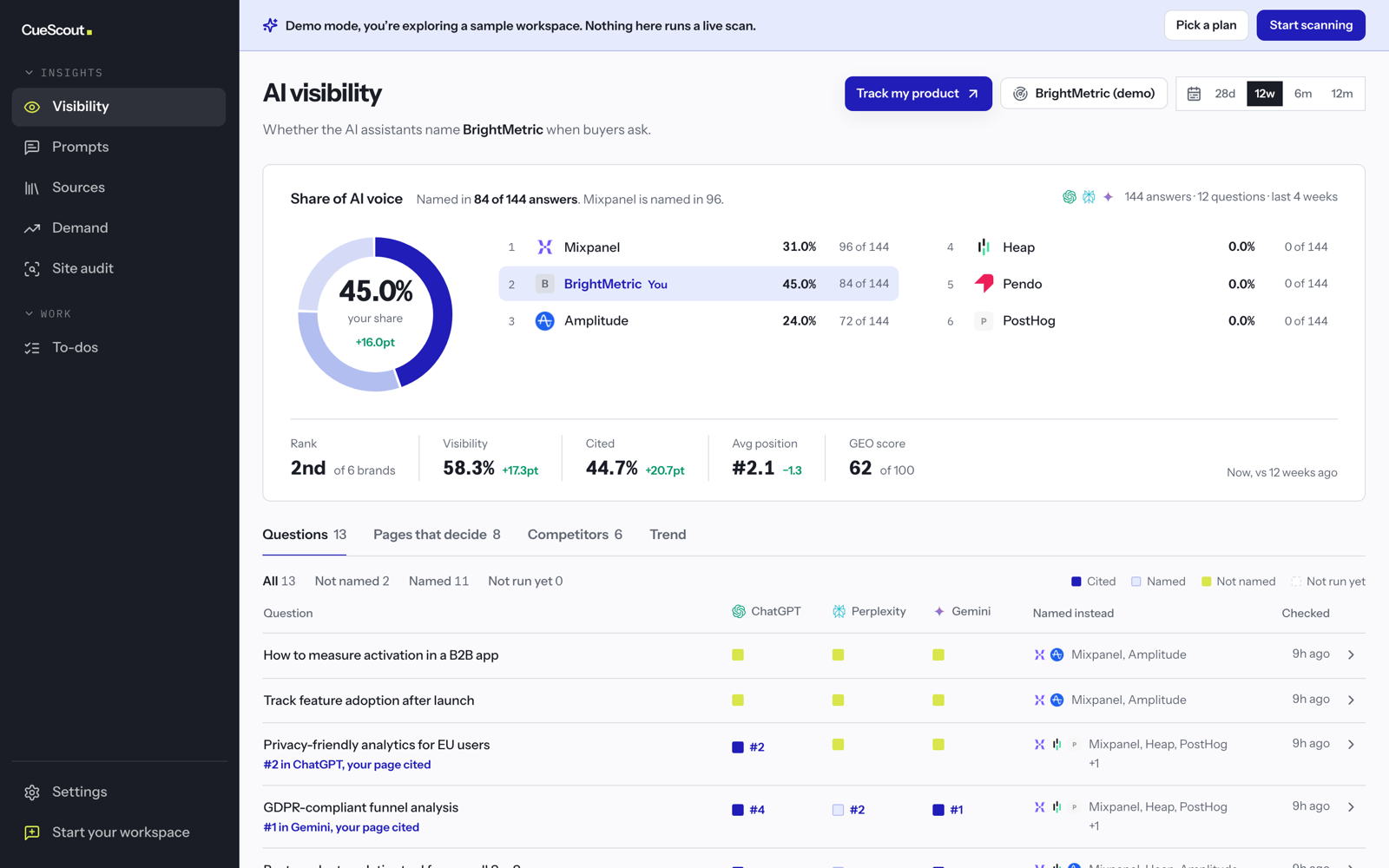Click the calendar icon beside 28d
The height and width of the screenshot is (868, 1389).
click(x=1194, y=94)
